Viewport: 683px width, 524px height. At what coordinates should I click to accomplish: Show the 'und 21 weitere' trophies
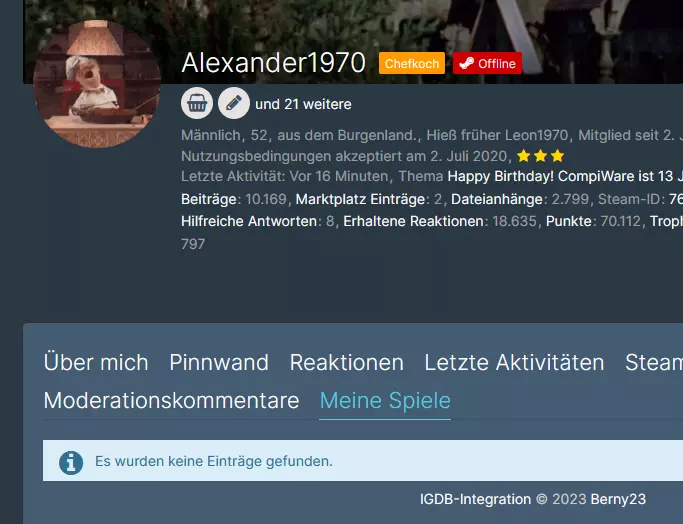coord(303,105)
